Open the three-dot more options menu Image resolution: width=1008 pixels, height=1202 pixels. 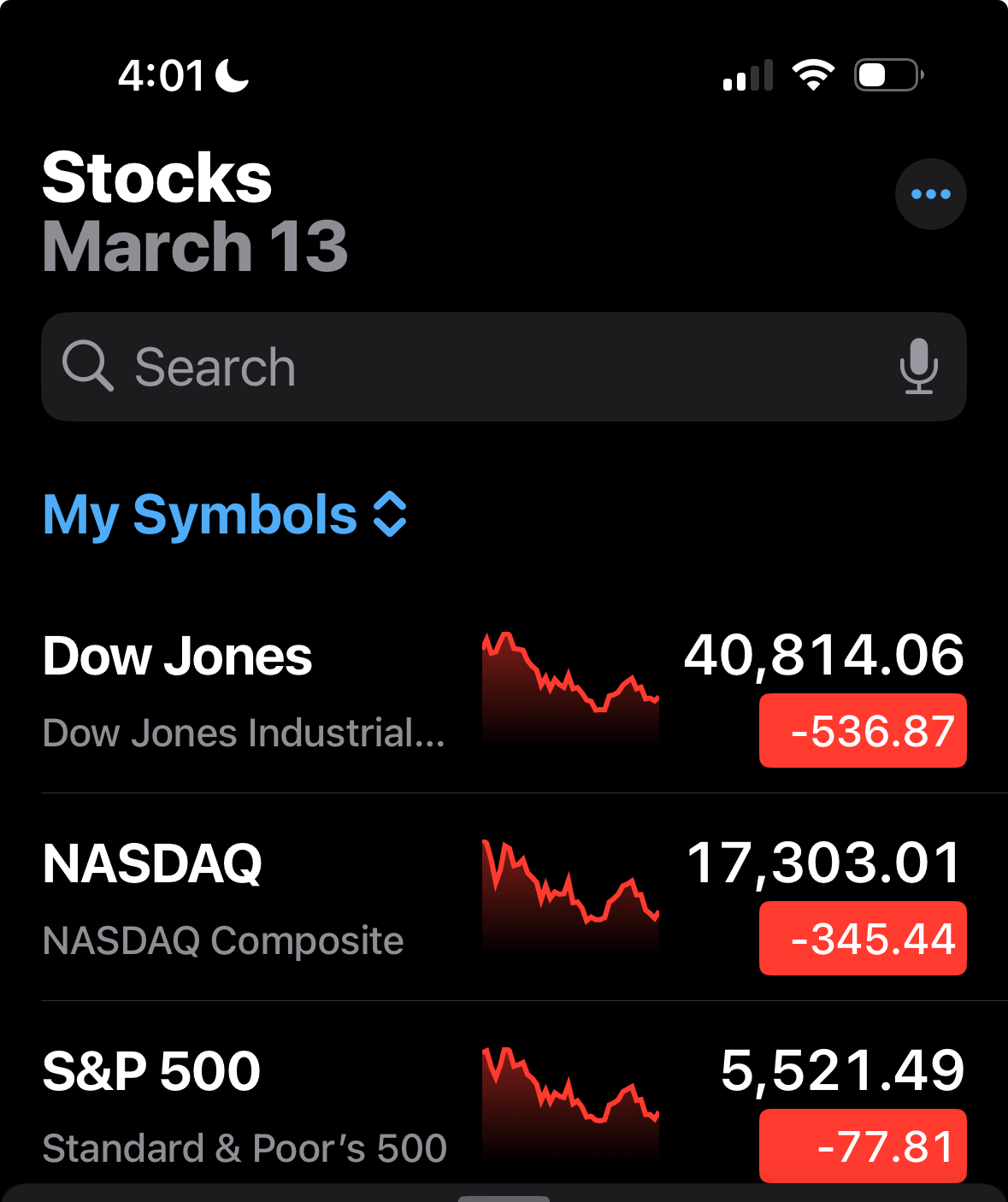click(x=930, y=194)
